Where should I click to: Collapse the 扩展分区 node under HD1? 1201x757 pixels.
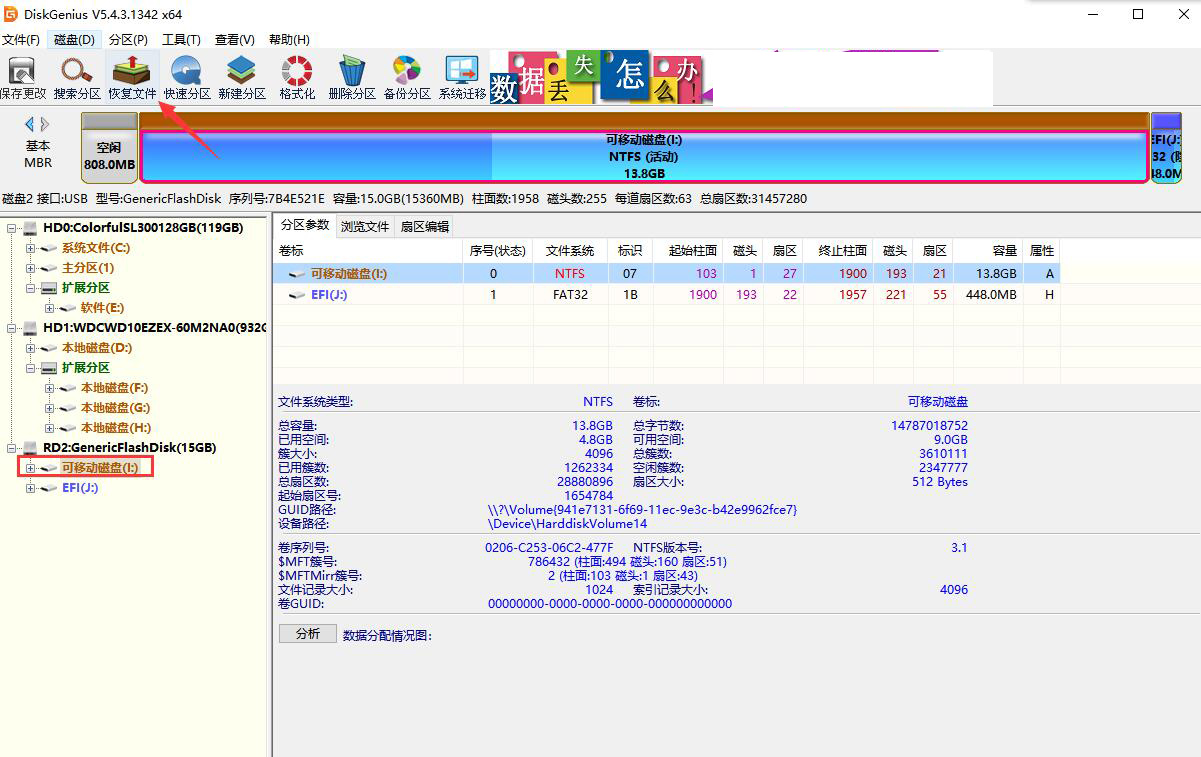[30, 367]
